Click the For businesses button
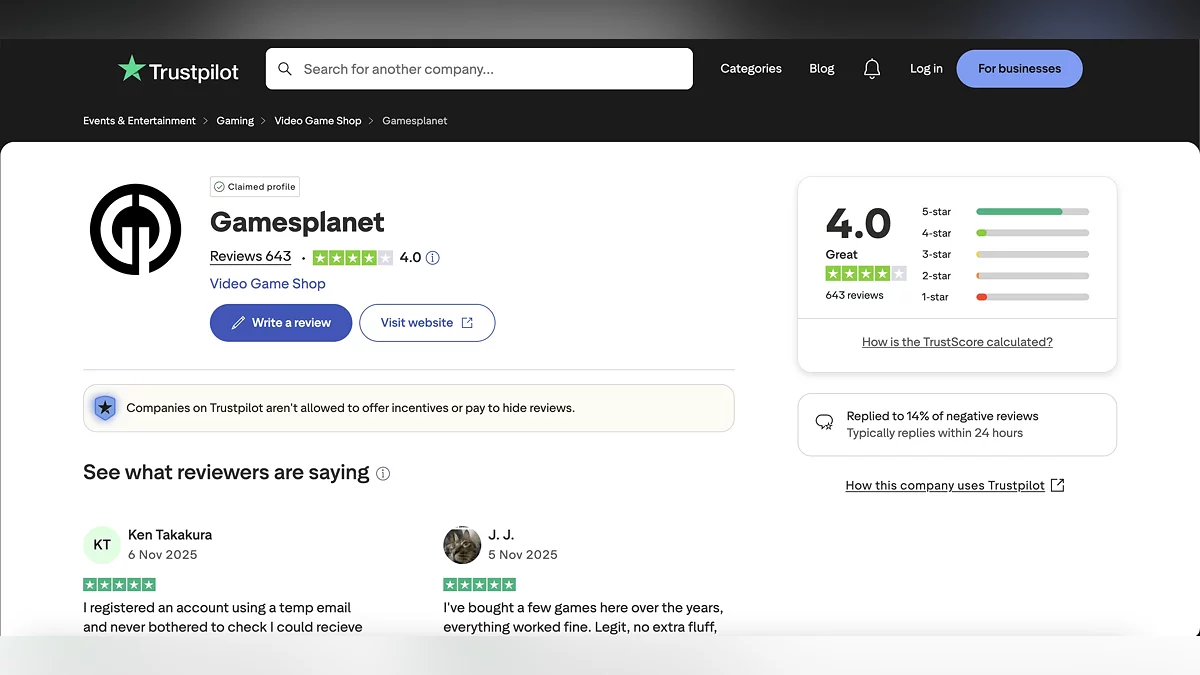The width and height of the screenshot is (1200, 675). tap(1019, 69)
